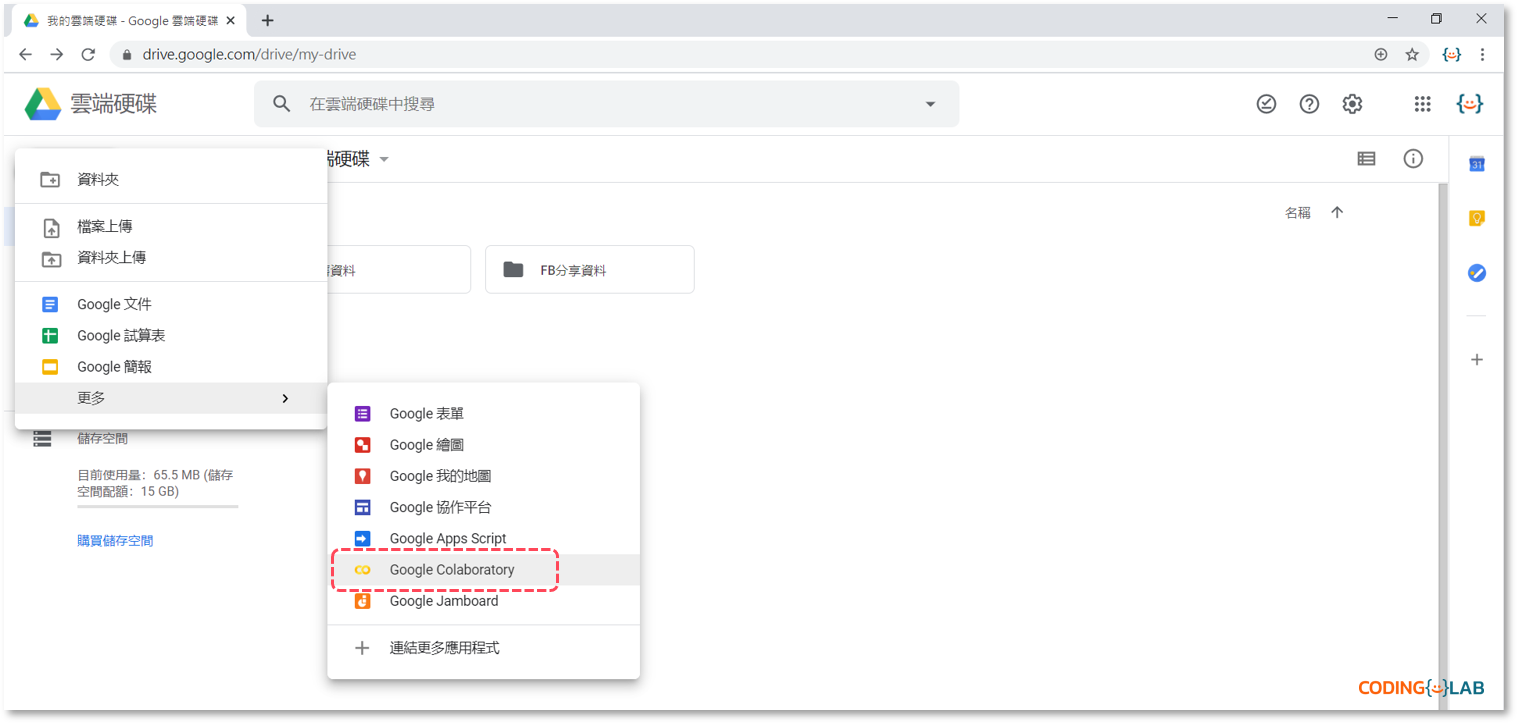
Task: Open Google Keep in side panel
Action: click(1476, 218)
